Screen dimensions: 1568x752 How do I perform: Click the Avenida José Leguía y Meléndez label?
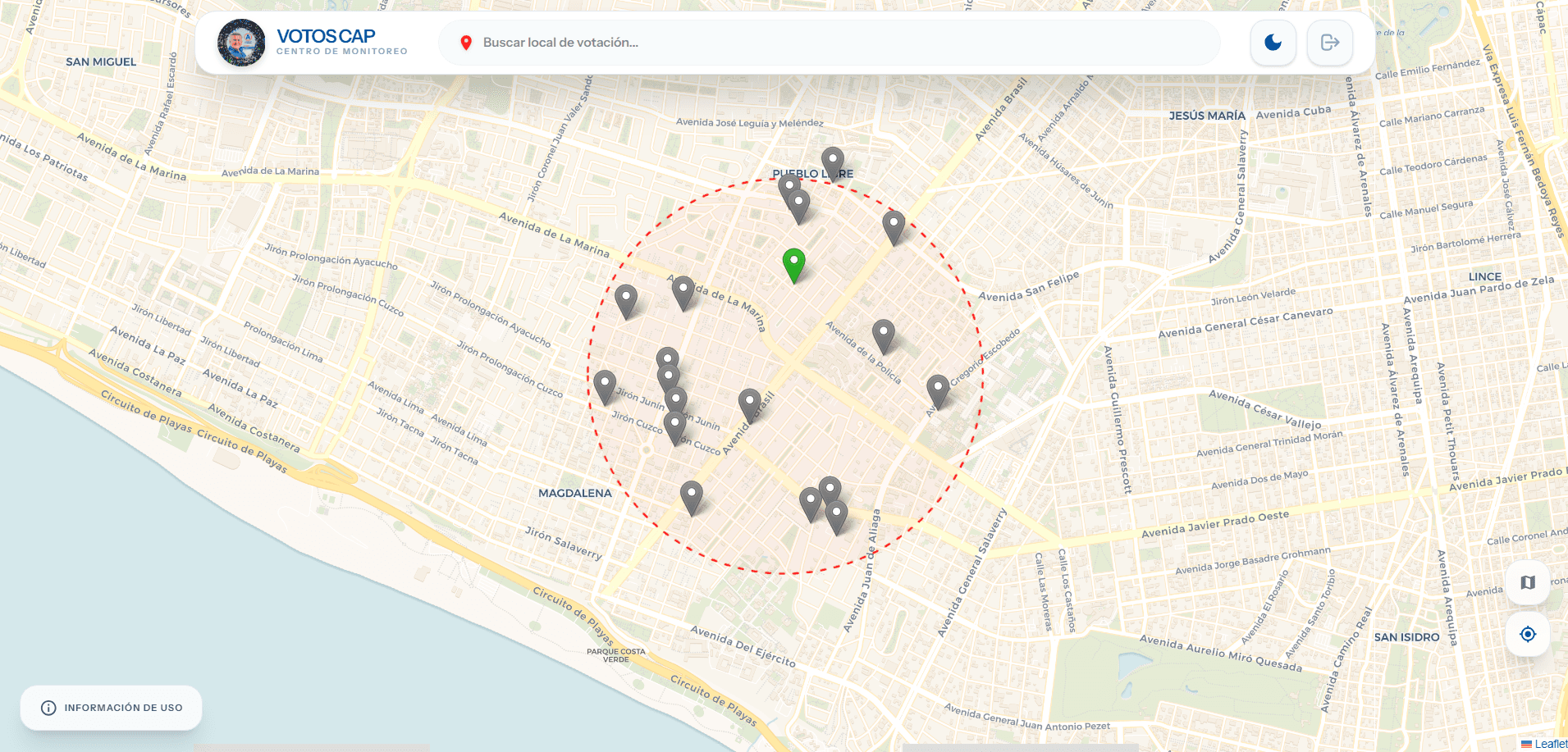pos(750,123)
